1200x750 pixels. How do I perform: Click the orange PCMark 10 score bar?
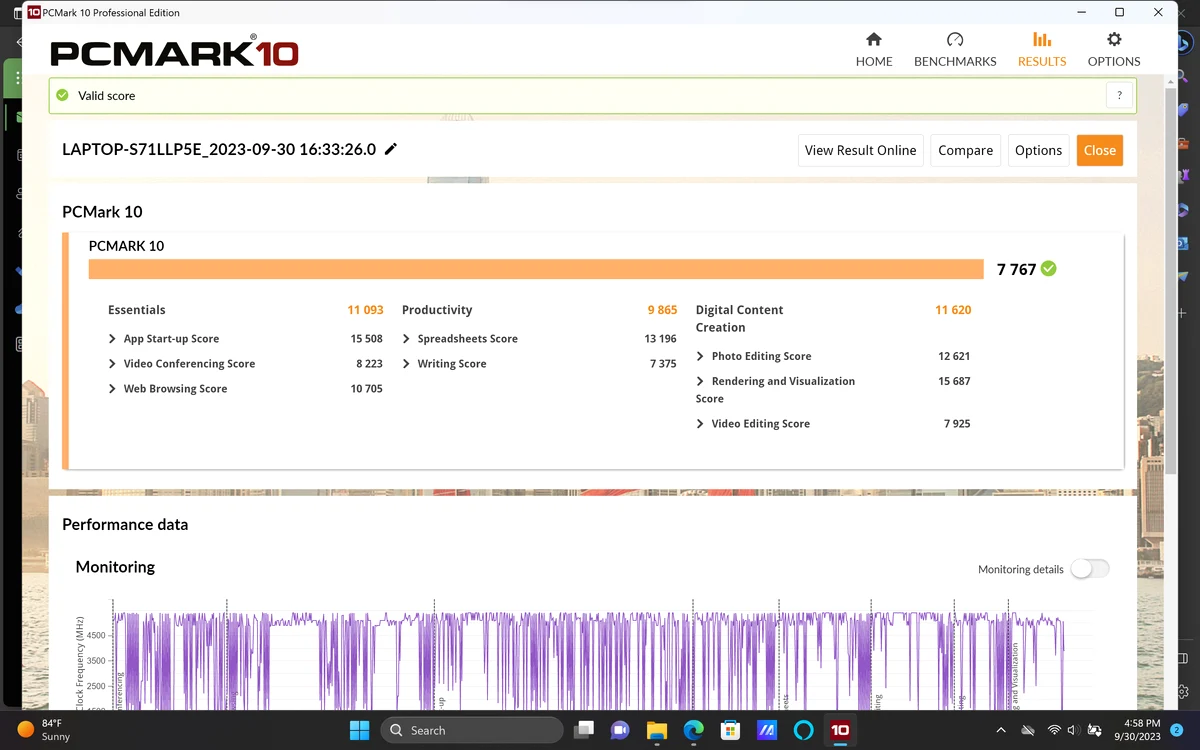point(536,269)
